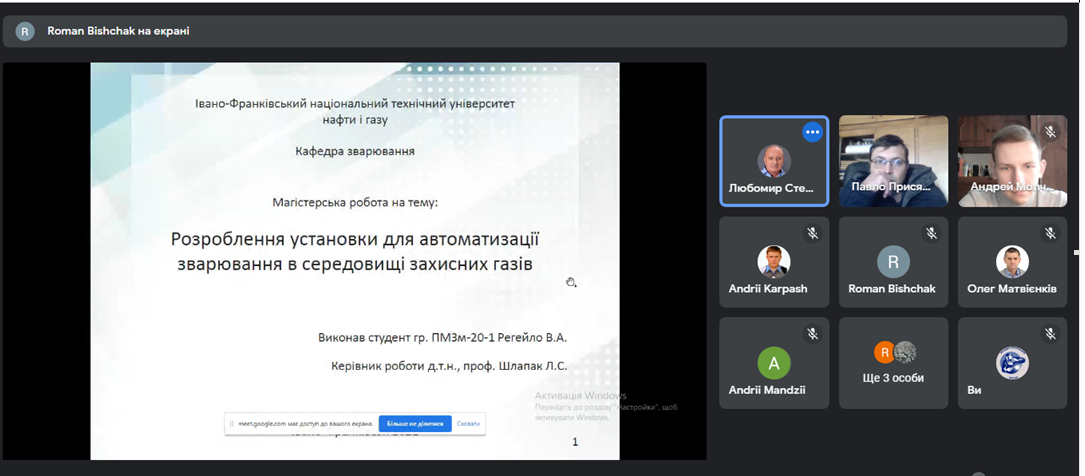Click Олег Матвієнків's profile photo

coord(1012,262)
